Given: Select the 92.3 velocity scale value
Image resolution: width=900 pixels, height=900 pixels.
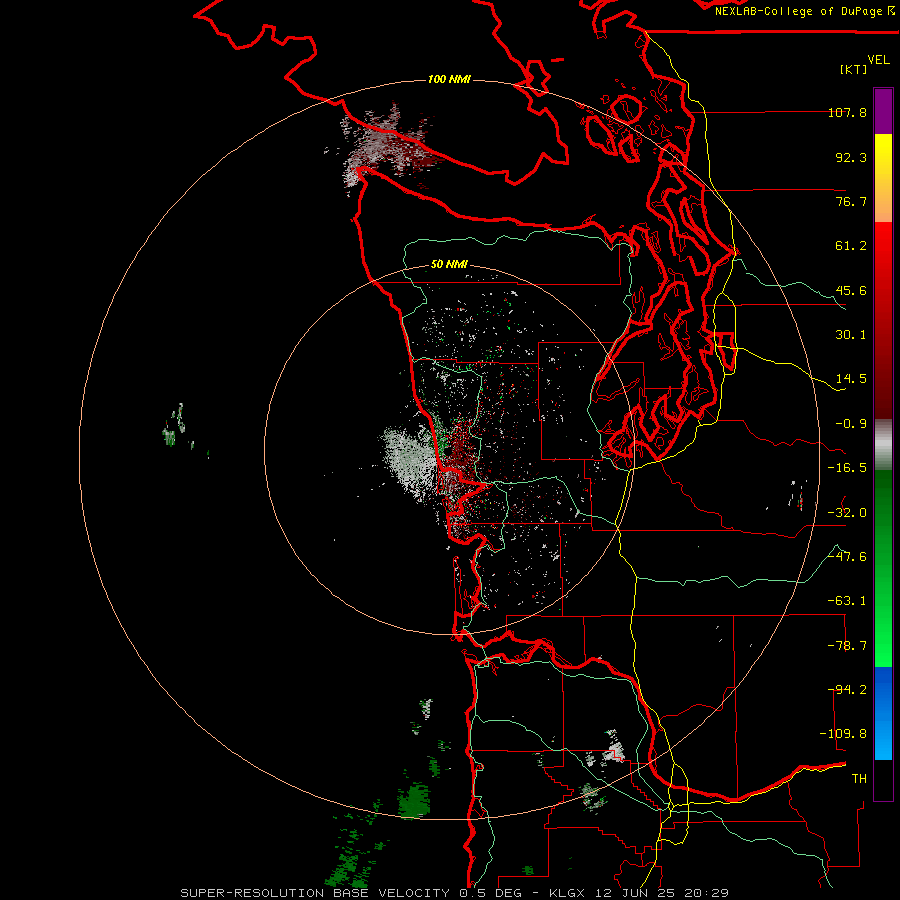Looking at the screenshot, I should tap(851, 157).
